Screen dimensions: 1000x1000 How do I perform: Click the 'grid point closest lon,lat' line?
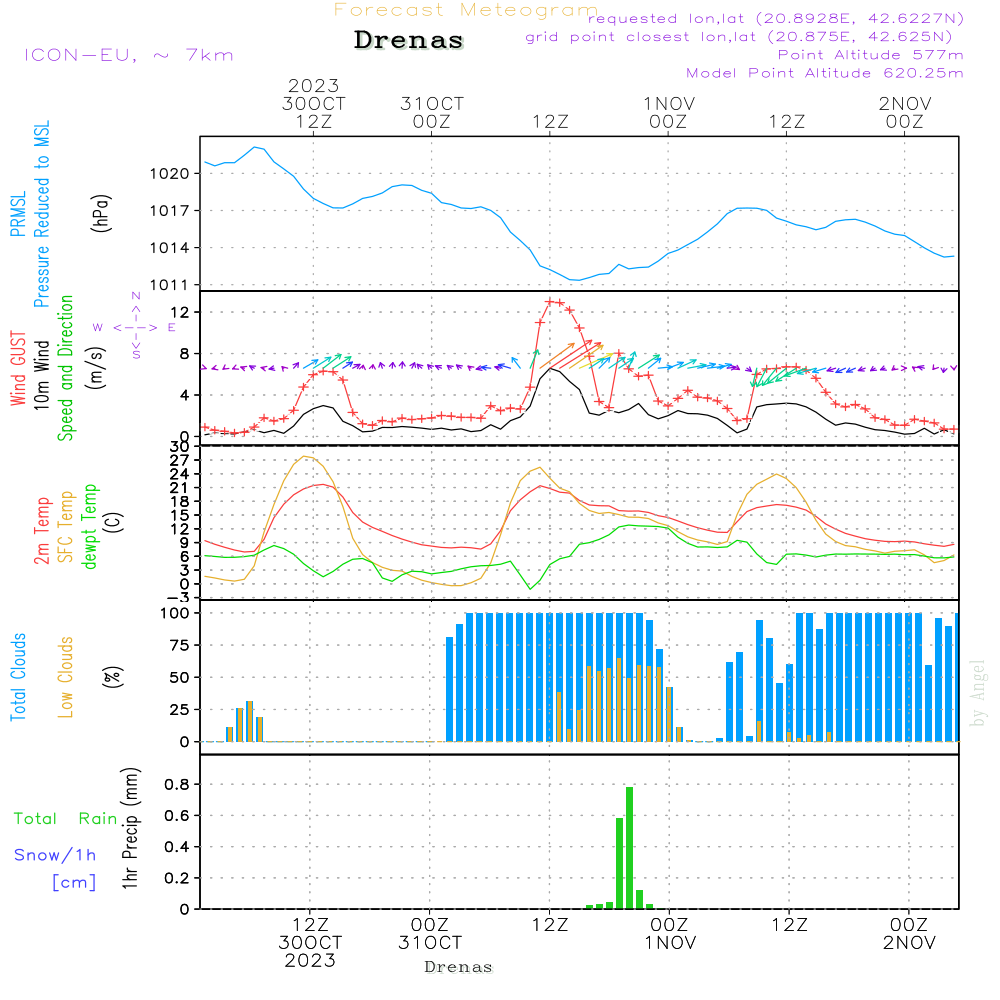pos(739,36)
